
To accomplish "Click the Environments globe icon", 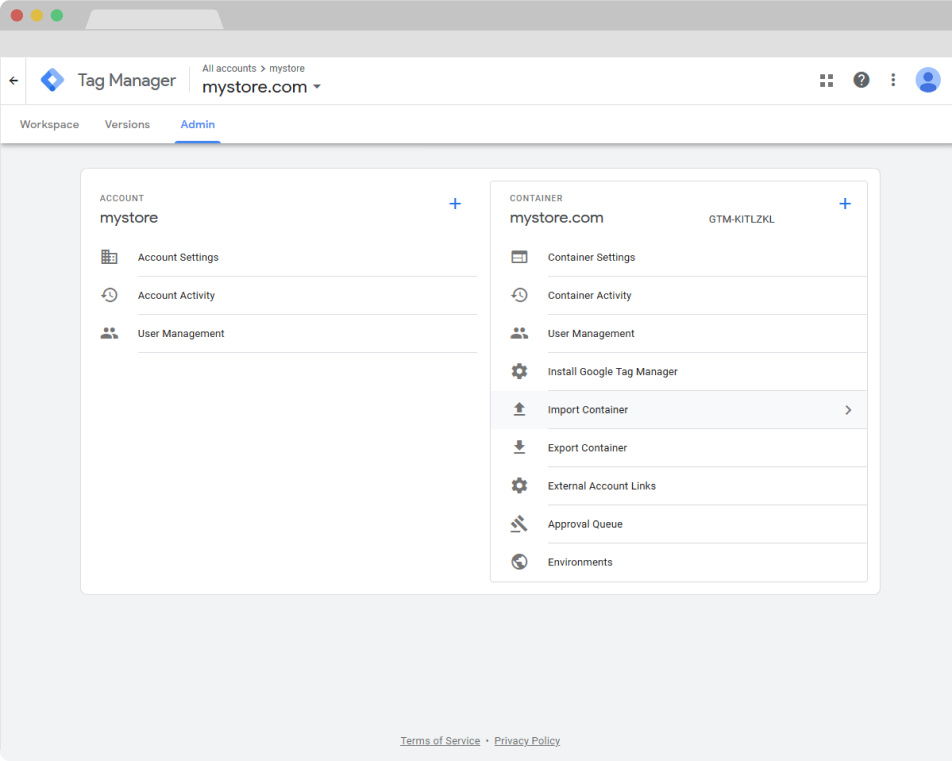I will pyautogui.click(x=519, y=562).
